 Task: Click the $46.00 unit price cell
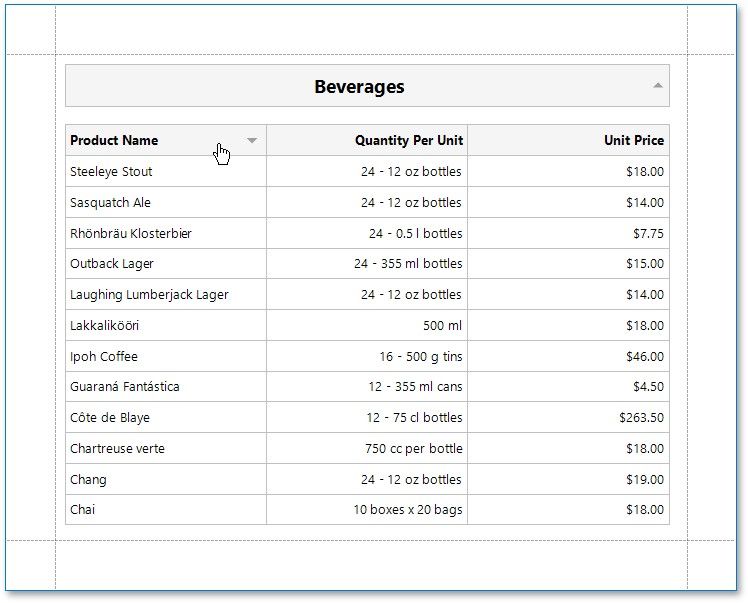tap(644, 357)
